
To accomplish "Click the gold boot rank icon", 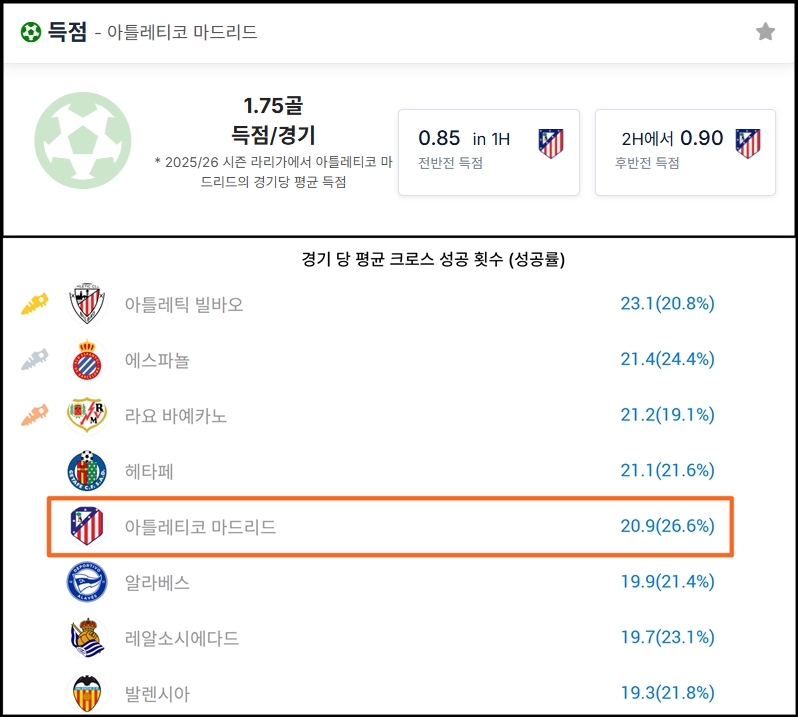I will click(x=35, y=304).
